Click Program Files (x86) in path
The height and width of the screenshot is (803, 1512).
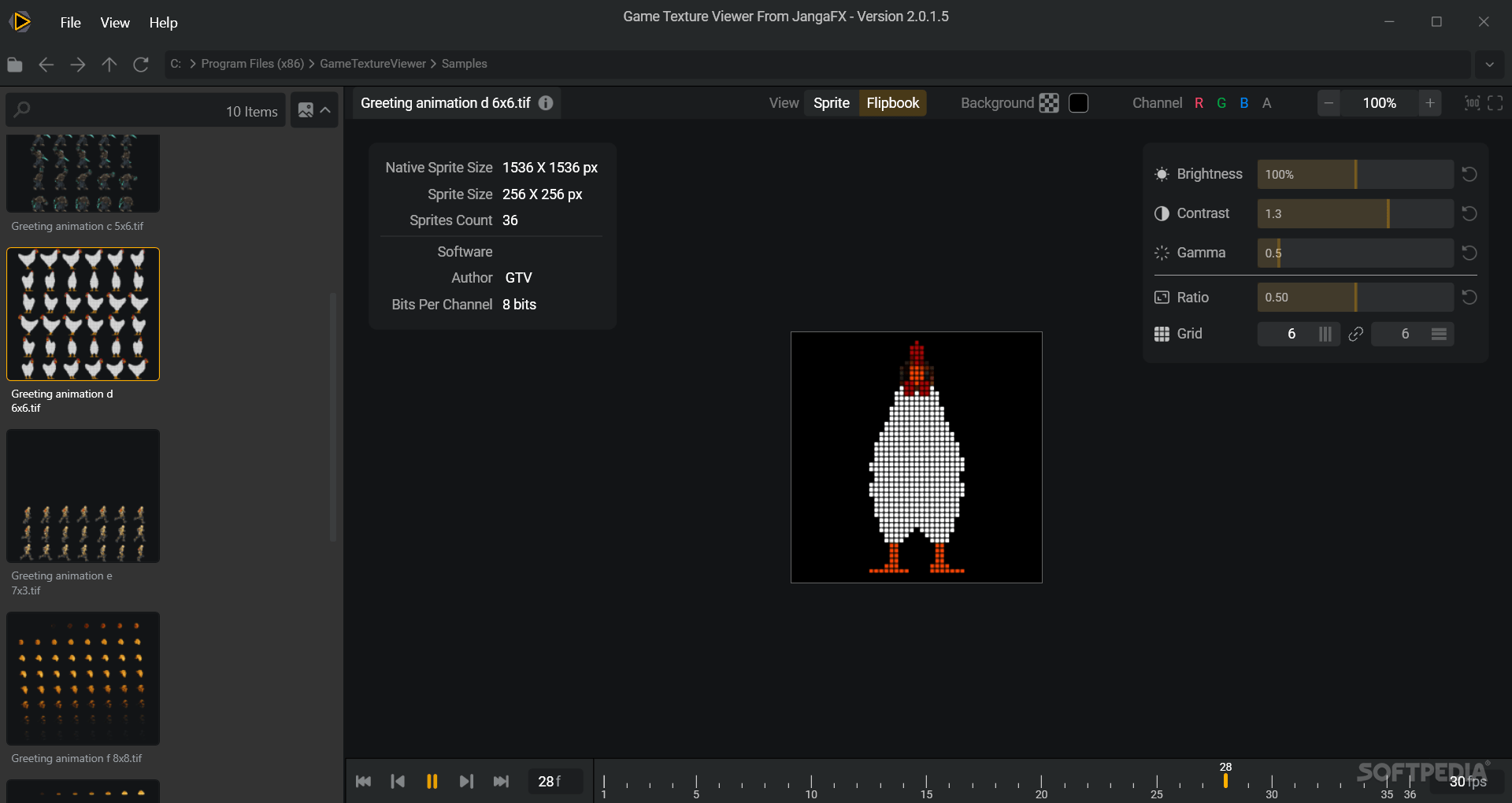(252, 64)
